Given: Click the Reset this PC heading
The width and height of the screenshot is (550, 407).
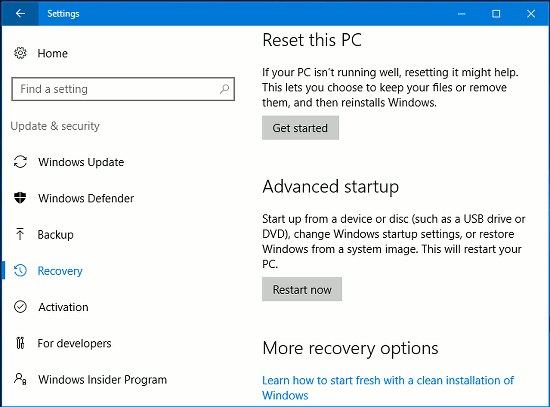Looking at the screenshot, I should pos(312,40).
